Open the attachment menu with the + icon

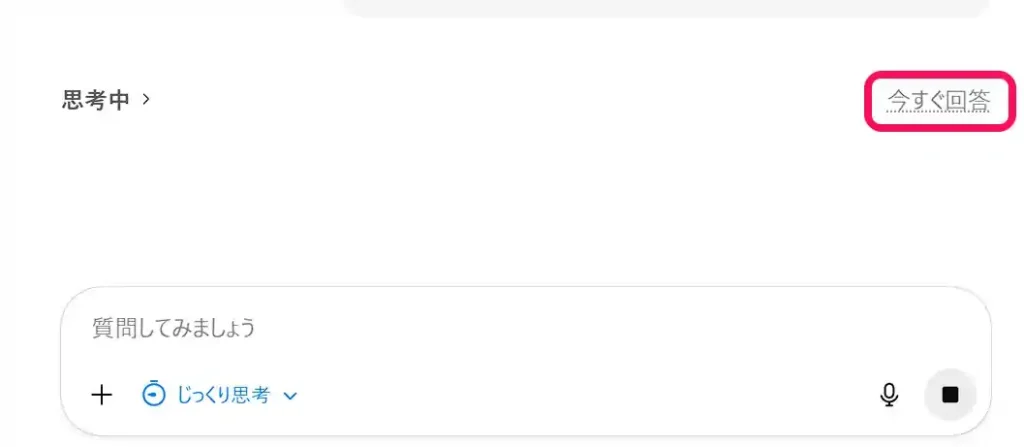pos(101,394)
